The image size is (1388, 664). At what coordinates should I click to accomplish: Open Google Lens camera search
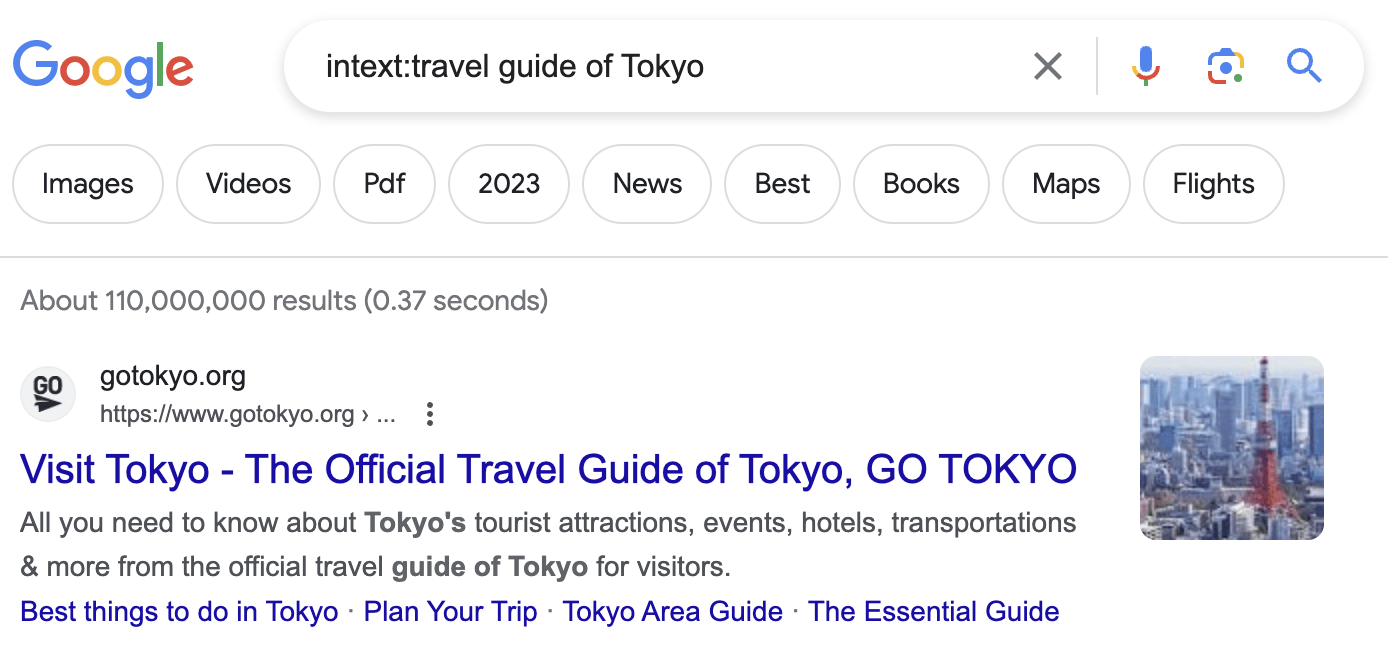coord(1225,66)
